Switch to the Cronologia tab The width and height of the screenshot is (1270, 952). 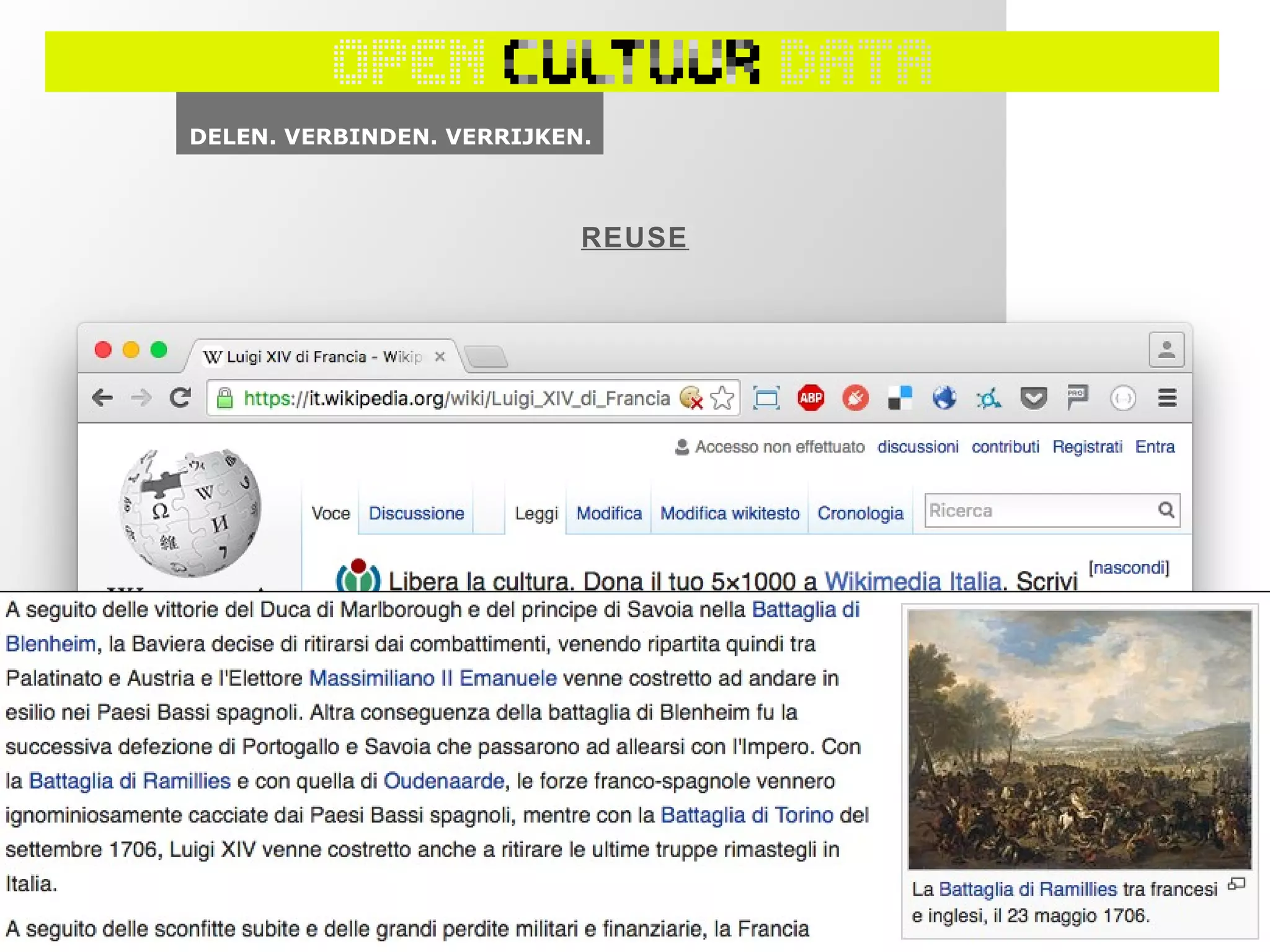(x=860, y=513)
